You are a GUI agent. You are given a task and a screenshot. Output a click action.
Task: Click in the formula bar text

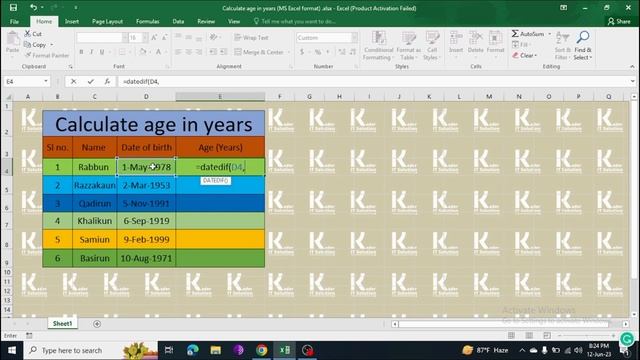coord(141,82)
